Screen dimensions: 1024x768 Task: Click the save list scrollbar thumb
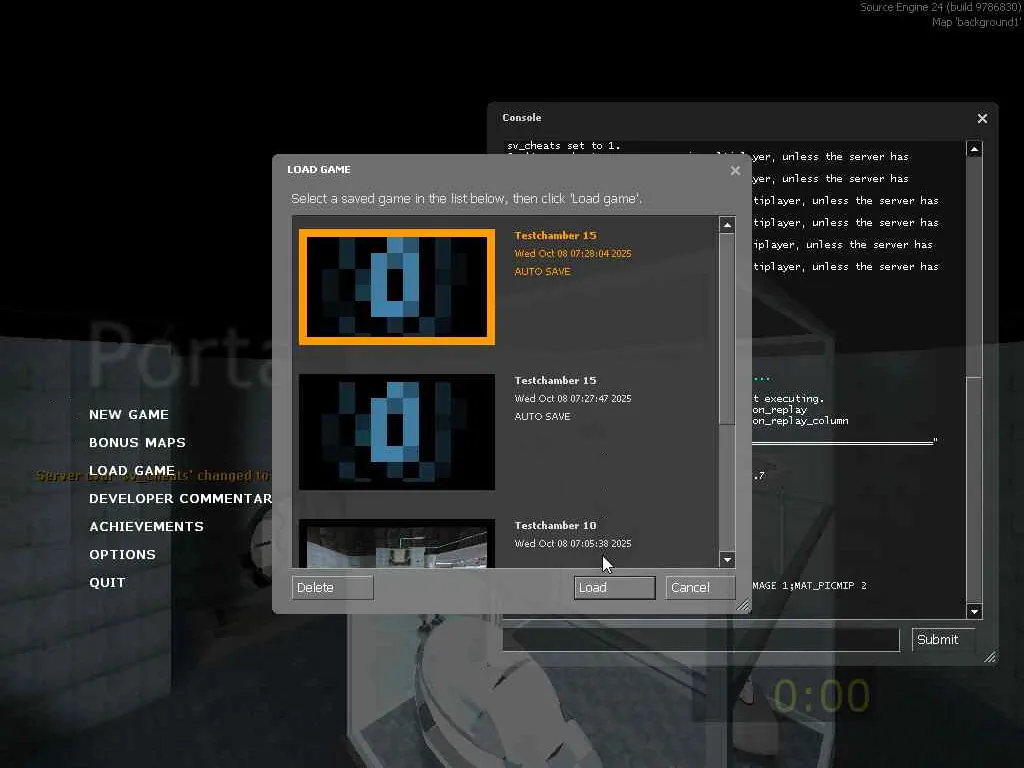tap(727, 328)
